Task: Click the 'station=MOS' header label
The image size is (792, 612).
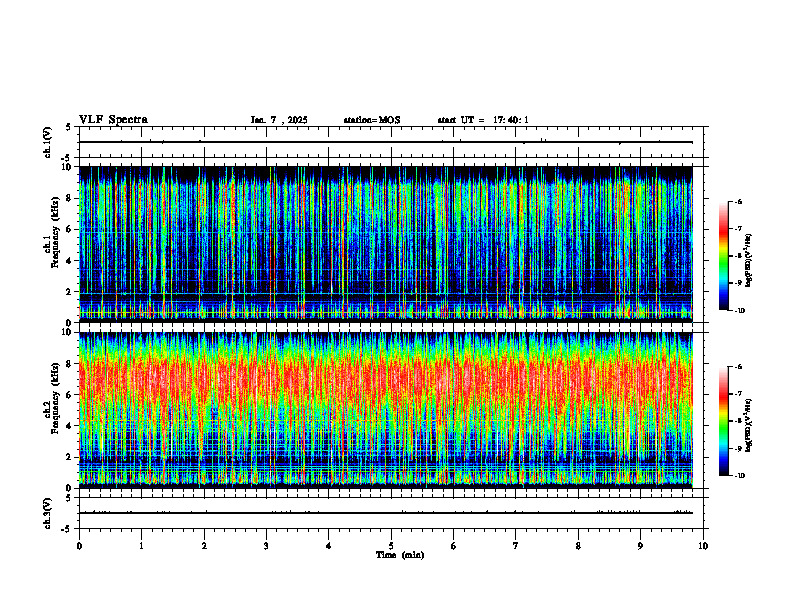Action: (372, 120)
